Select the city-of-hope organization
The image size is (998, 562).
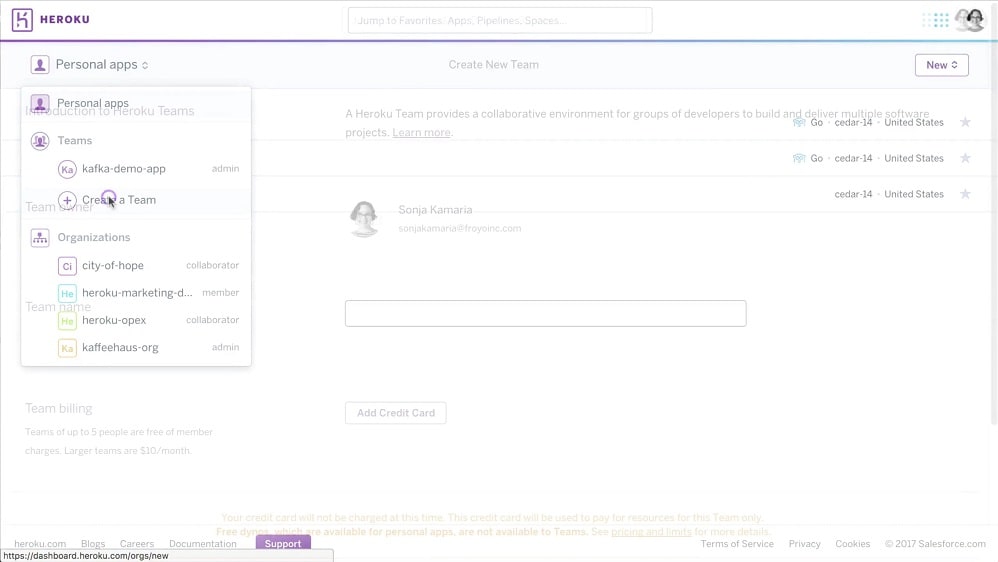(x=136, y=265)
